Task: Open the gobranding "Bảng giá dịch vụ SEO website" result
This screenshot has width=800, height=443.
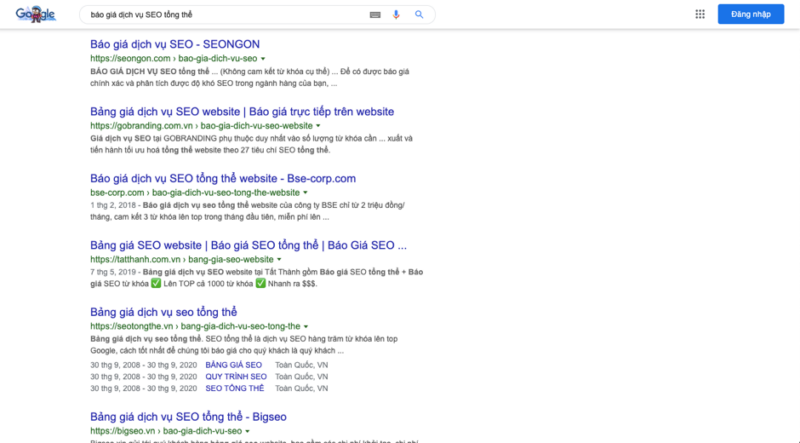Action: tap(242, 112)
